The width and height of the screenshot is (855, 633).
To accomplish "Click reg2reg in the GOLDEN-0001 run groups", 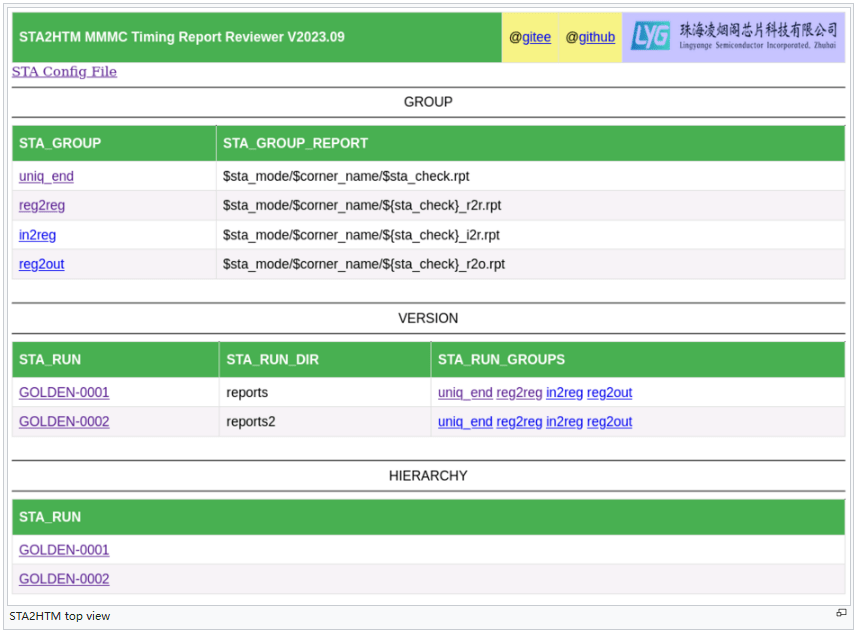I will click(519, 393).
